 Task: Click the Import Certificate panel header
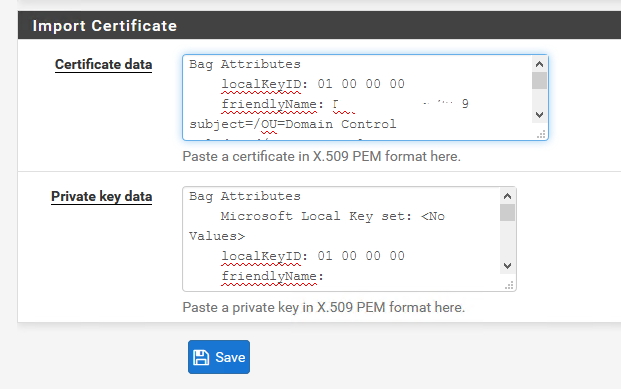[x=319, y=25]
